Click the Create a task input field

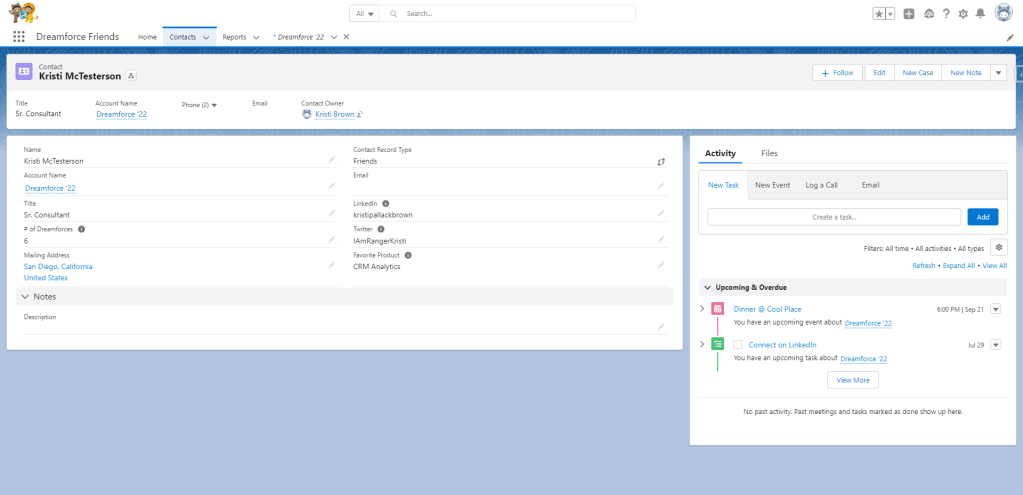833,217
